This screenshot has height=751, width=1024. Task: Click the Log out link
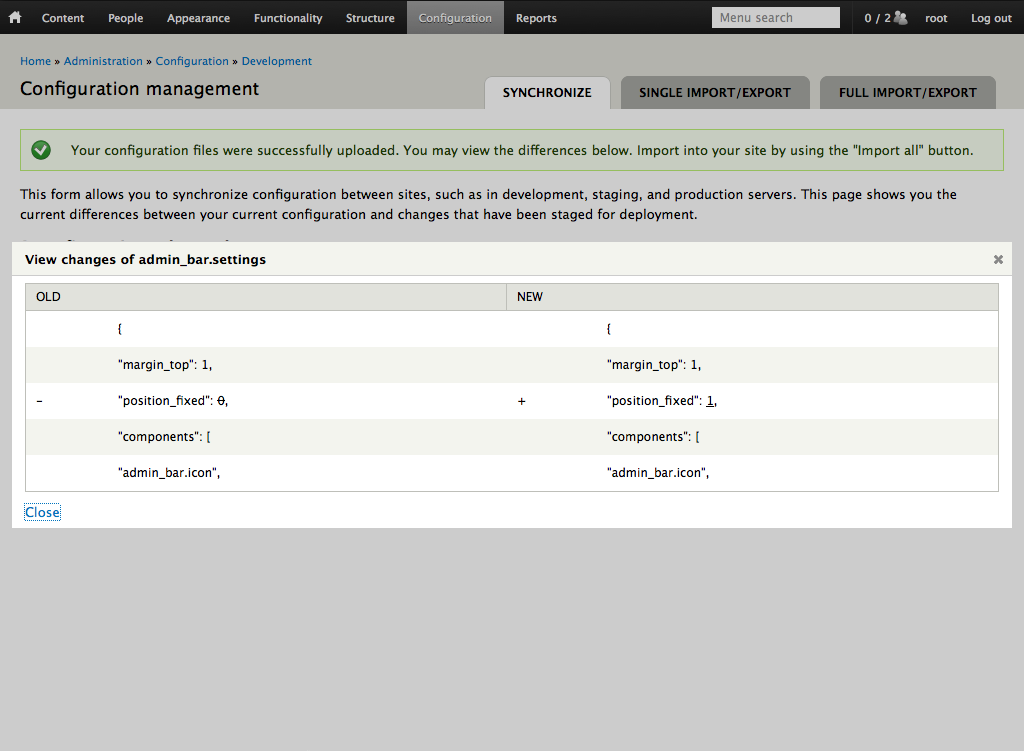[991, 18]
